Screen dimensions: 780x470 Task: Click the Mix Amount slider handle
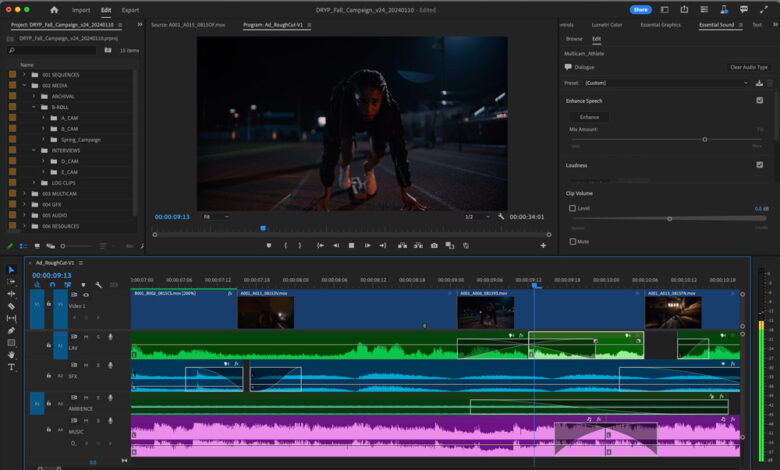(705, 139)
